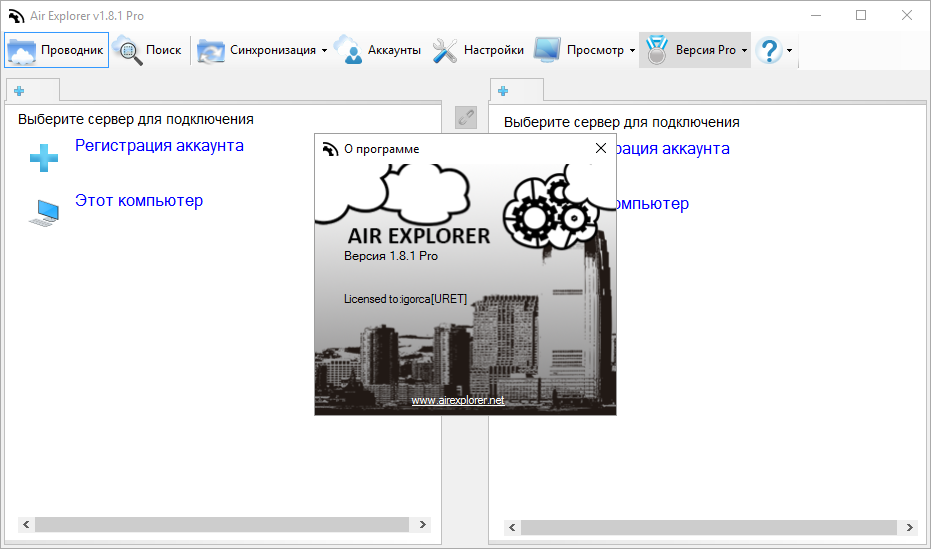Expand the help dropdown arrow
The image size is (931, 549).
(x=789, y=50)
